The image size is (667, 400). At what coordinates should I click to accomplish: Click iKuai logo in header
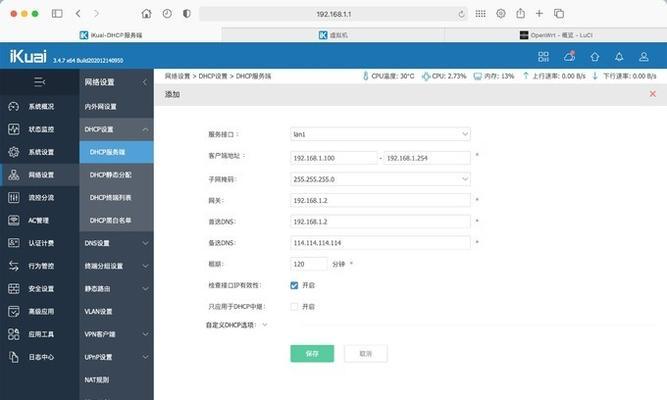coord(28,56)
